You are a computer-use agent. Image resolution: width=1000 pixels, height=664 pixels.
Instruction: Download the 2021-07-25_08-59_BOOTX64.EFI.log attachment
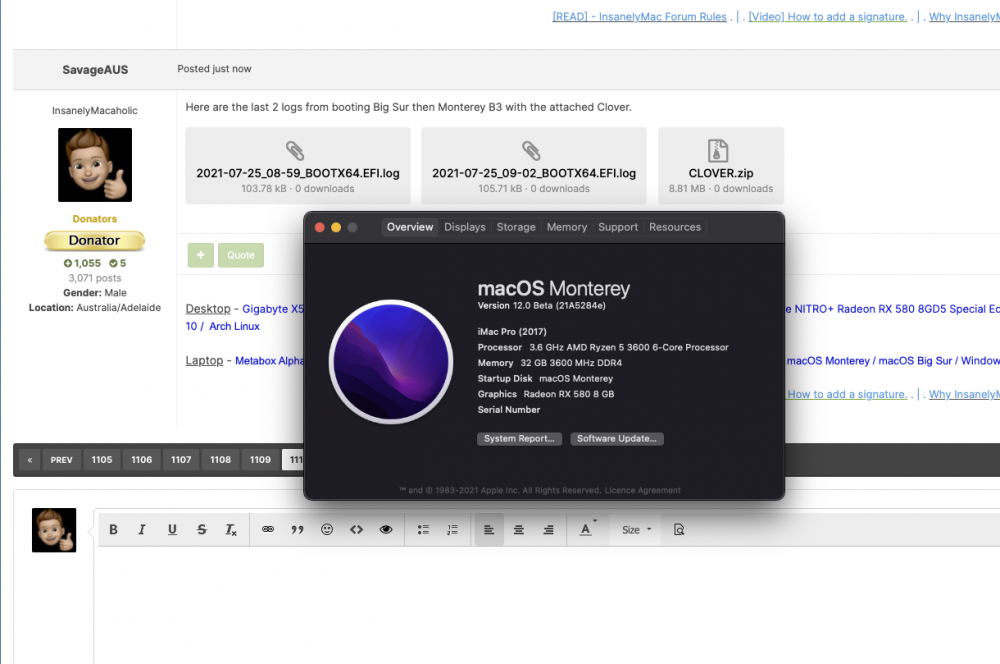point(298,166)
